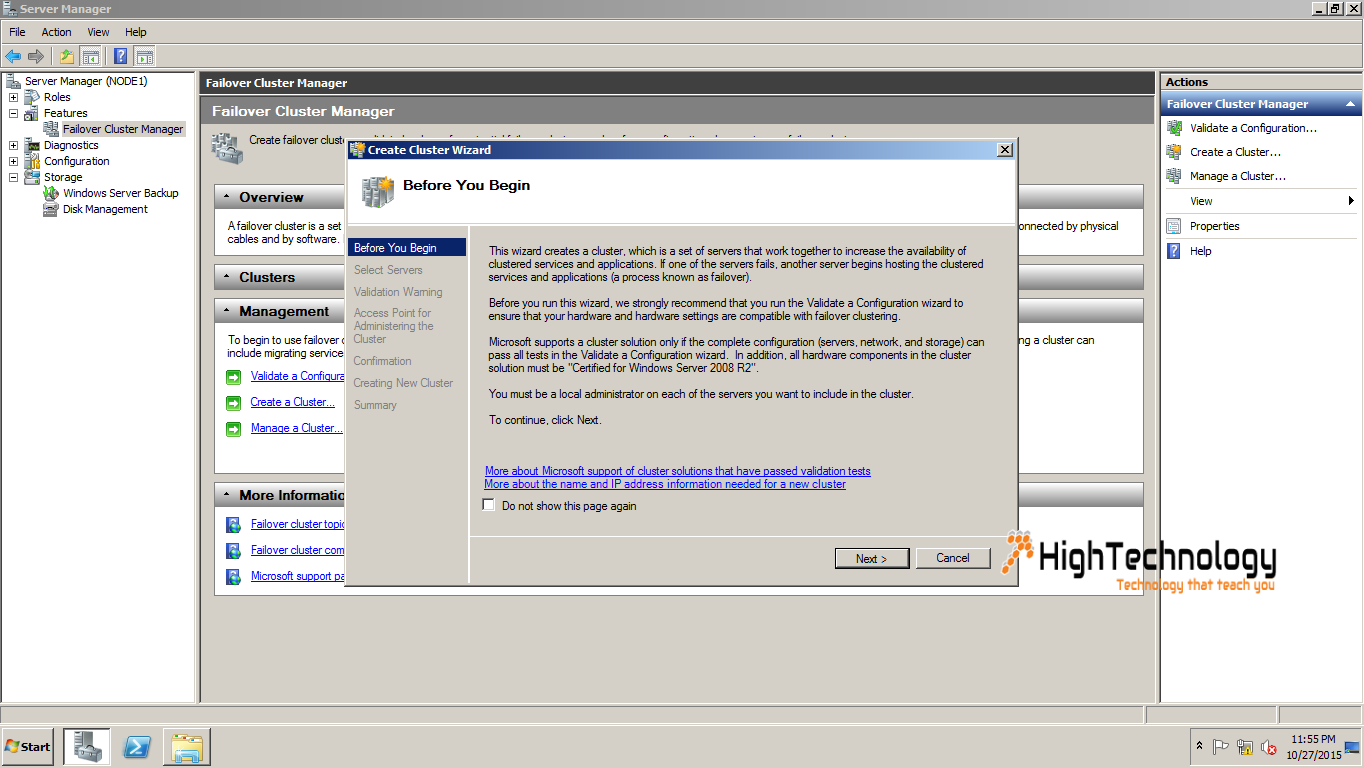Select Disk Management tree item text

tap(105, 209)
